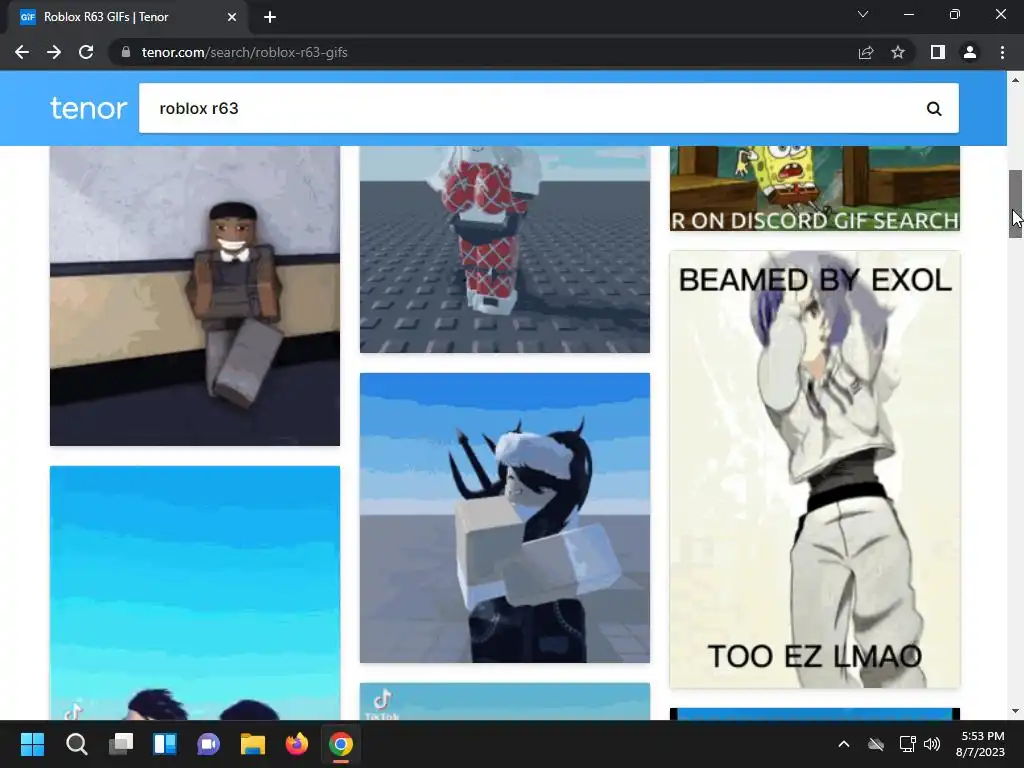Open Task View on the taskbar
This screenshot has width=1024, height=768.
click(121, 744)
